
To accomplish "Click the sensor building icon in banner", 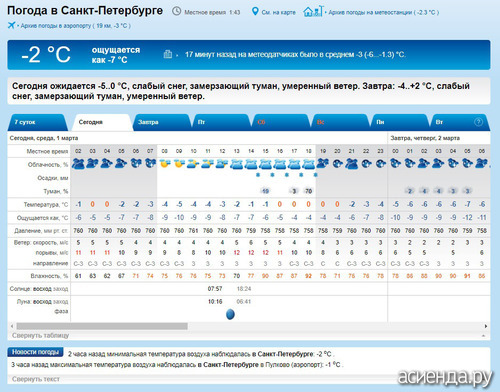I will [x=168, y=54].
